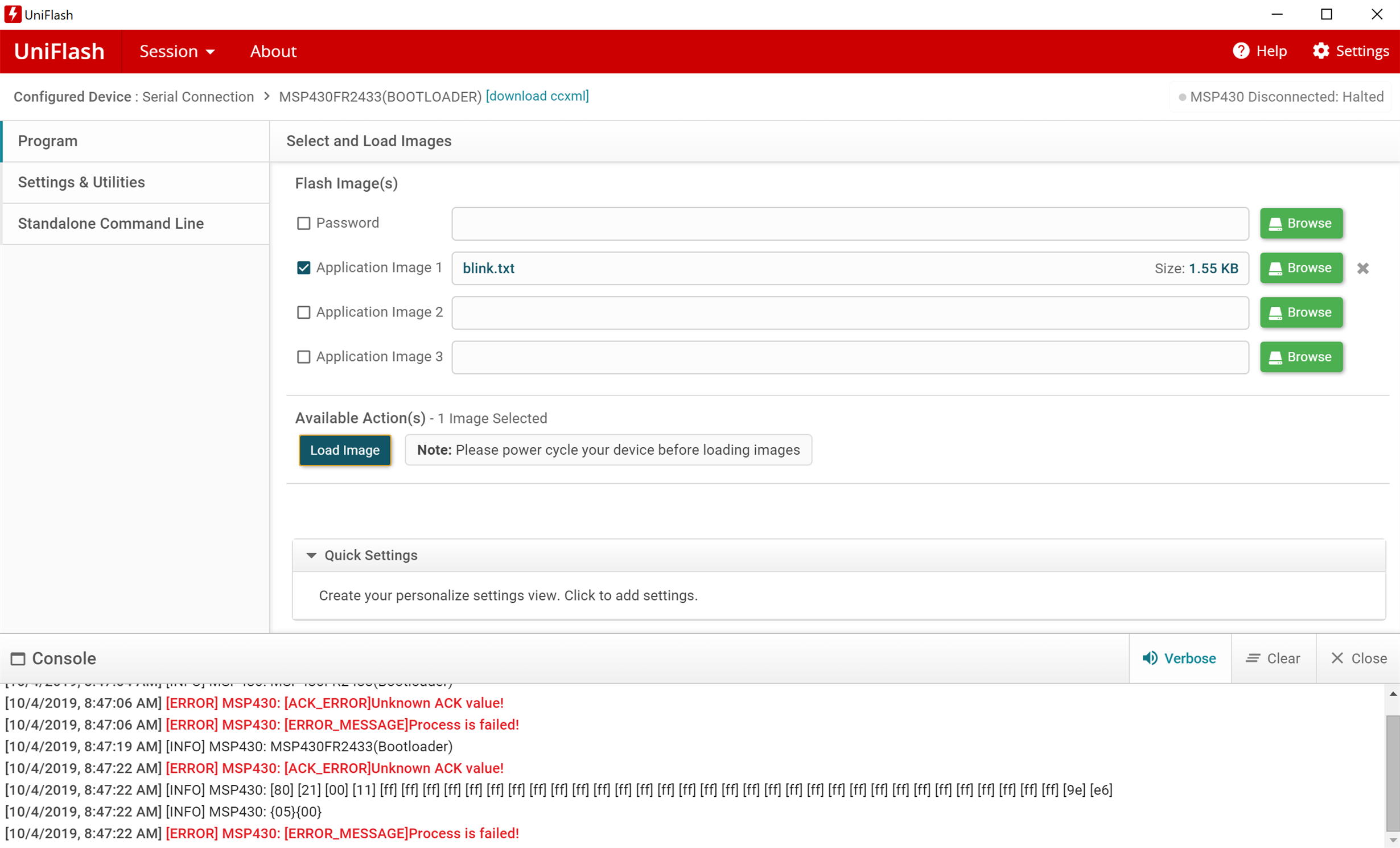Click the UniFlash title bar app icon

tap(13, 14)
